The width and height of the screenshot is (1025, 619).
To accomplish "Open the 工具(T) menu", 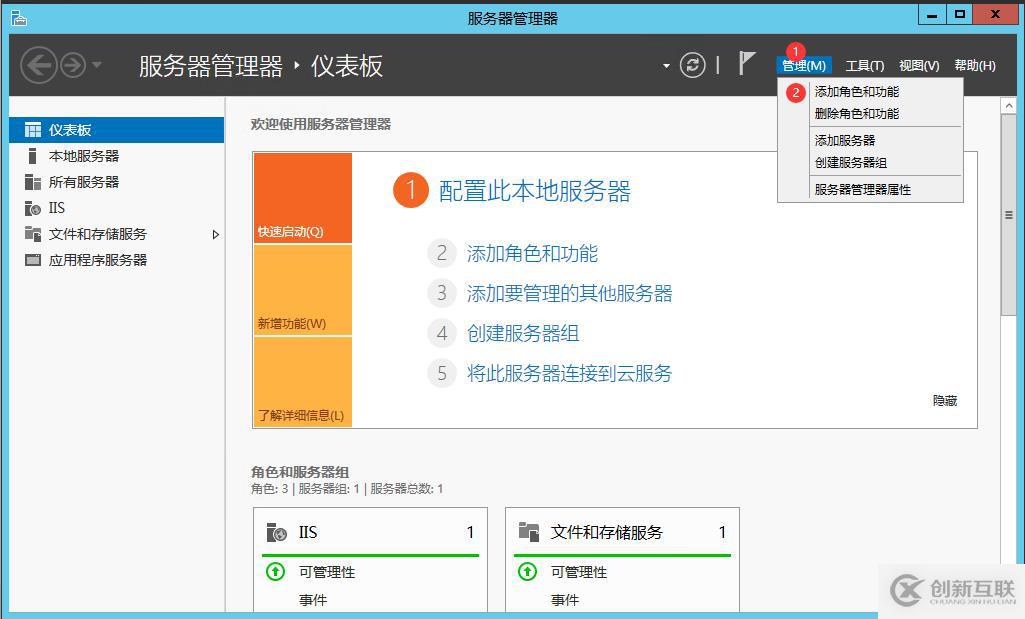I will pyautogui.click(x=864, y=65).
